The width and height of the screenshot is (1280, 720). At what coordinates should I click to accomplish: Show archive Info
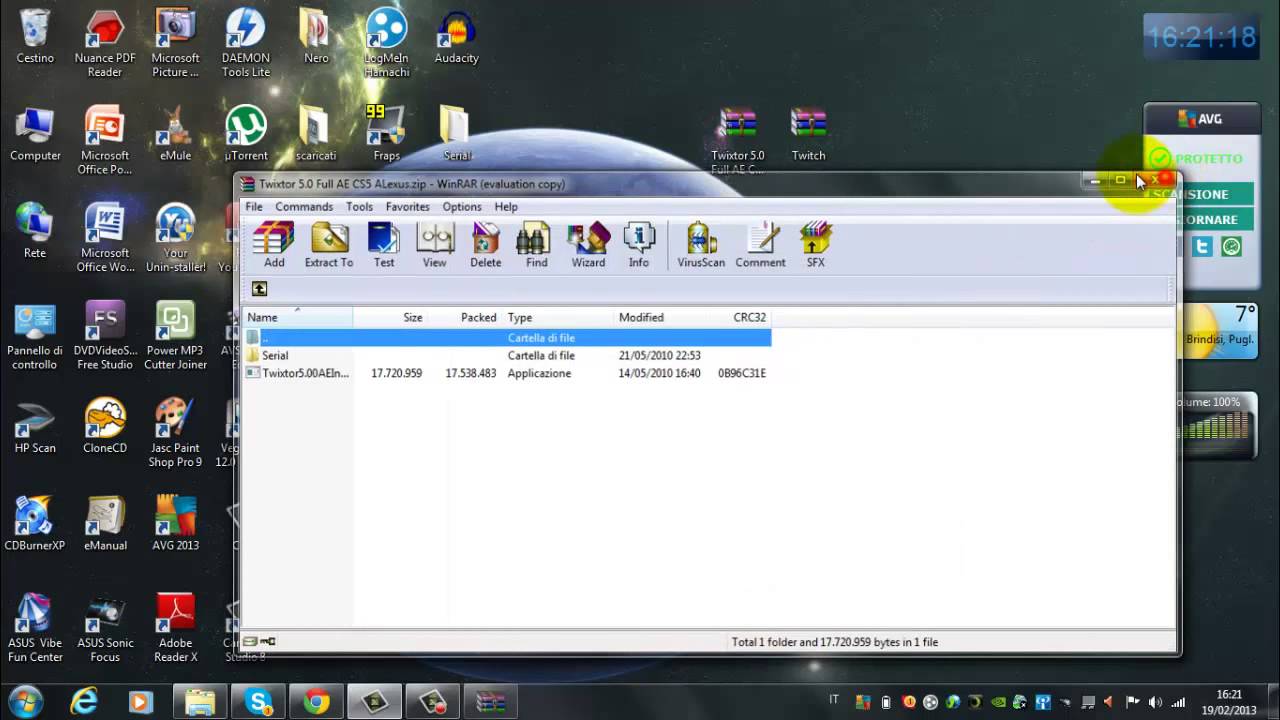coord(639,245)
